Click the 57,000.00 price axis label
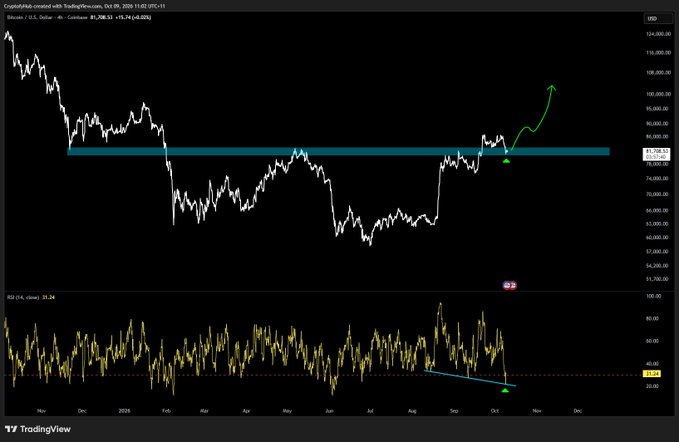Image resolution: width=679 pixels, height=442 pixels. (x=658, y=252)
